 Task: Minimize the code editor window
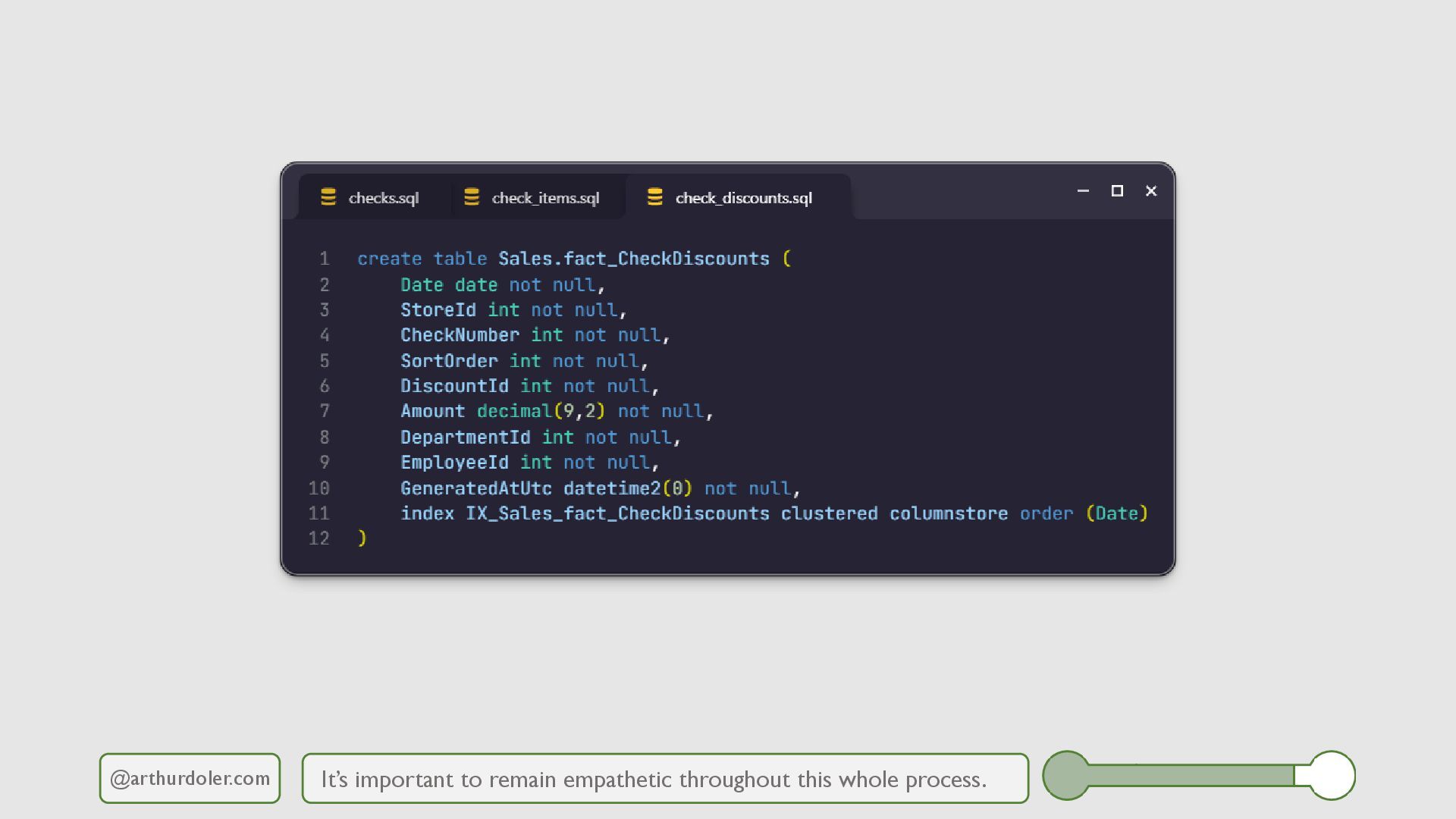1083,191
